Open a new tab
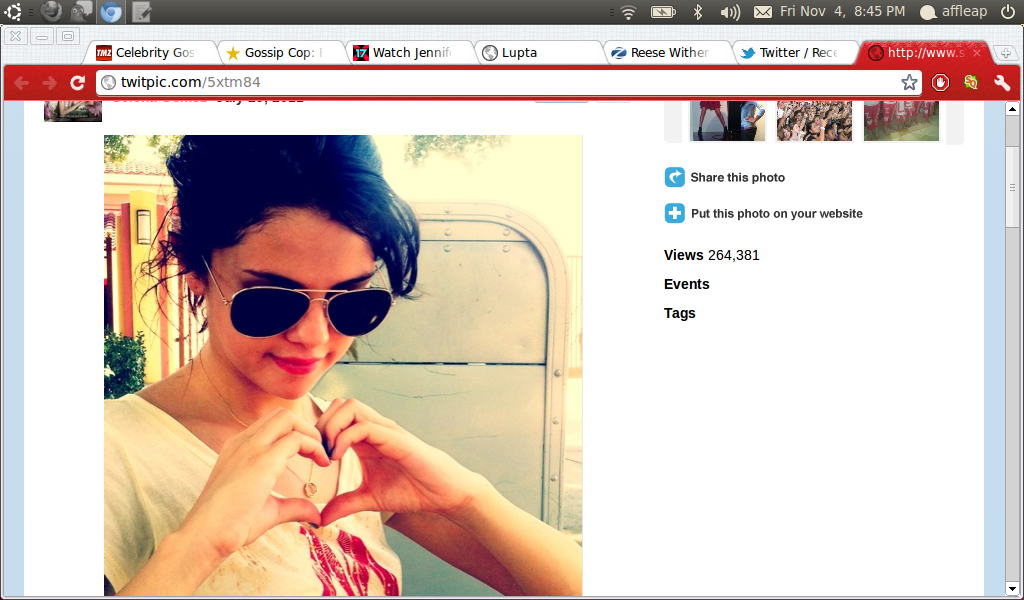Screen dimensions: 1024x600 [1006, 54]
